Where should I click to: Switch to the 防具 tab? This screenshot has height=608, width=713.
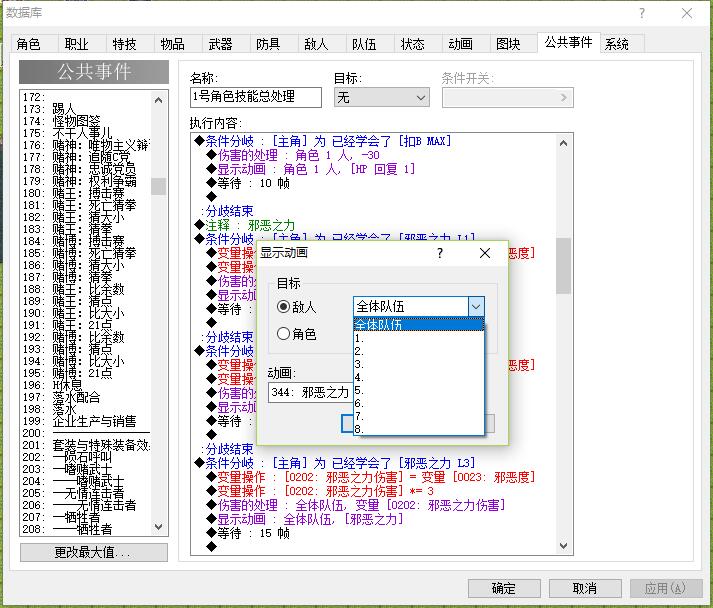(x=268, y=44)
